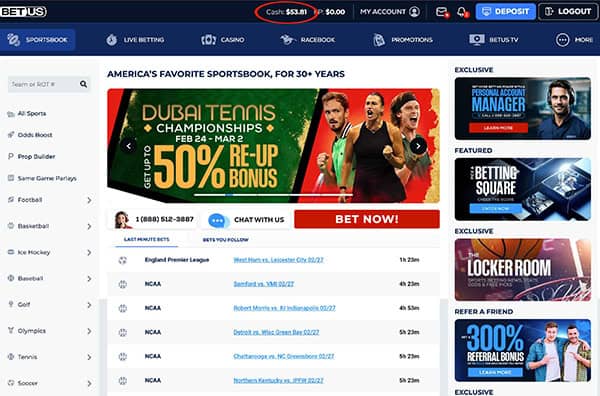Click the chat bubble icon
Viewport: 600px width, 396px height.
click(x=218, y=220)
